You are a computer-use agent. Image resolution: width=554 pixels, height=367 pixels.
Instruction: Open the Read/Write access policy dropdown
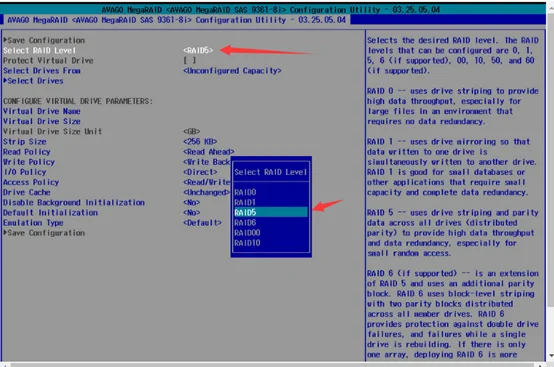coord(207,182)
